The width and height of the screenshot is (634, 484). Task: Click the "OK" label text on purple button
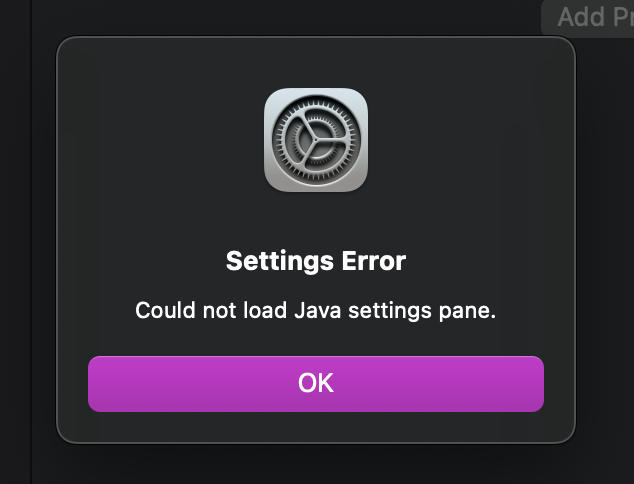(x=316, y=383)
